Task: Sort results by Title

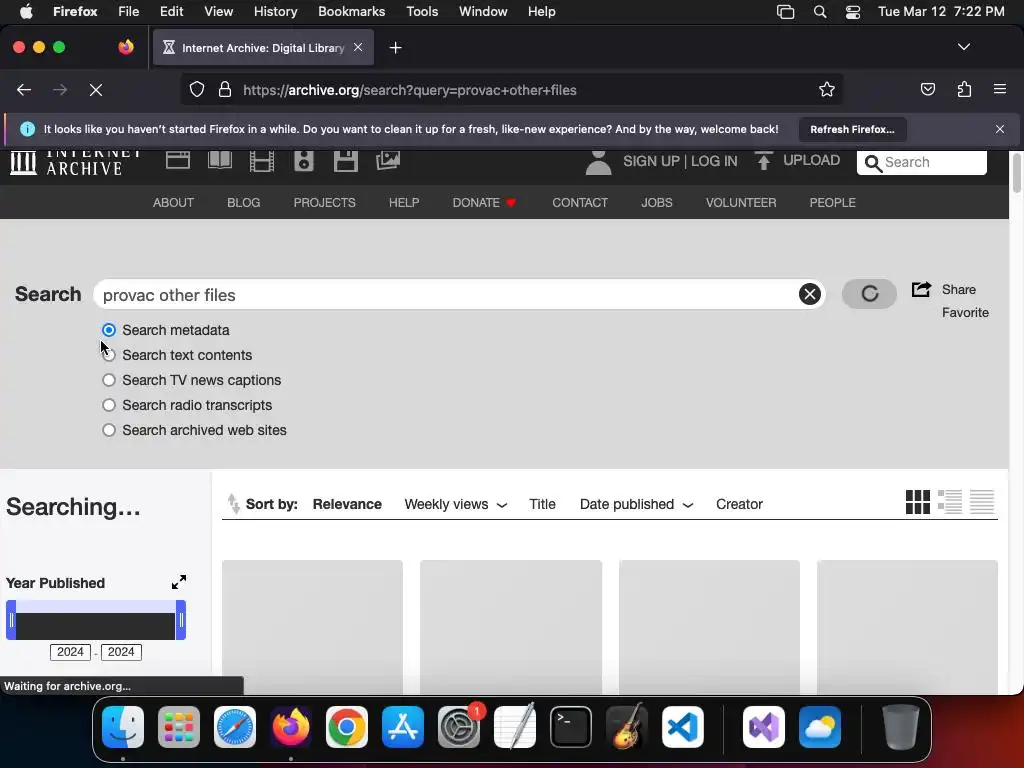Action: [x=542, y=504]
